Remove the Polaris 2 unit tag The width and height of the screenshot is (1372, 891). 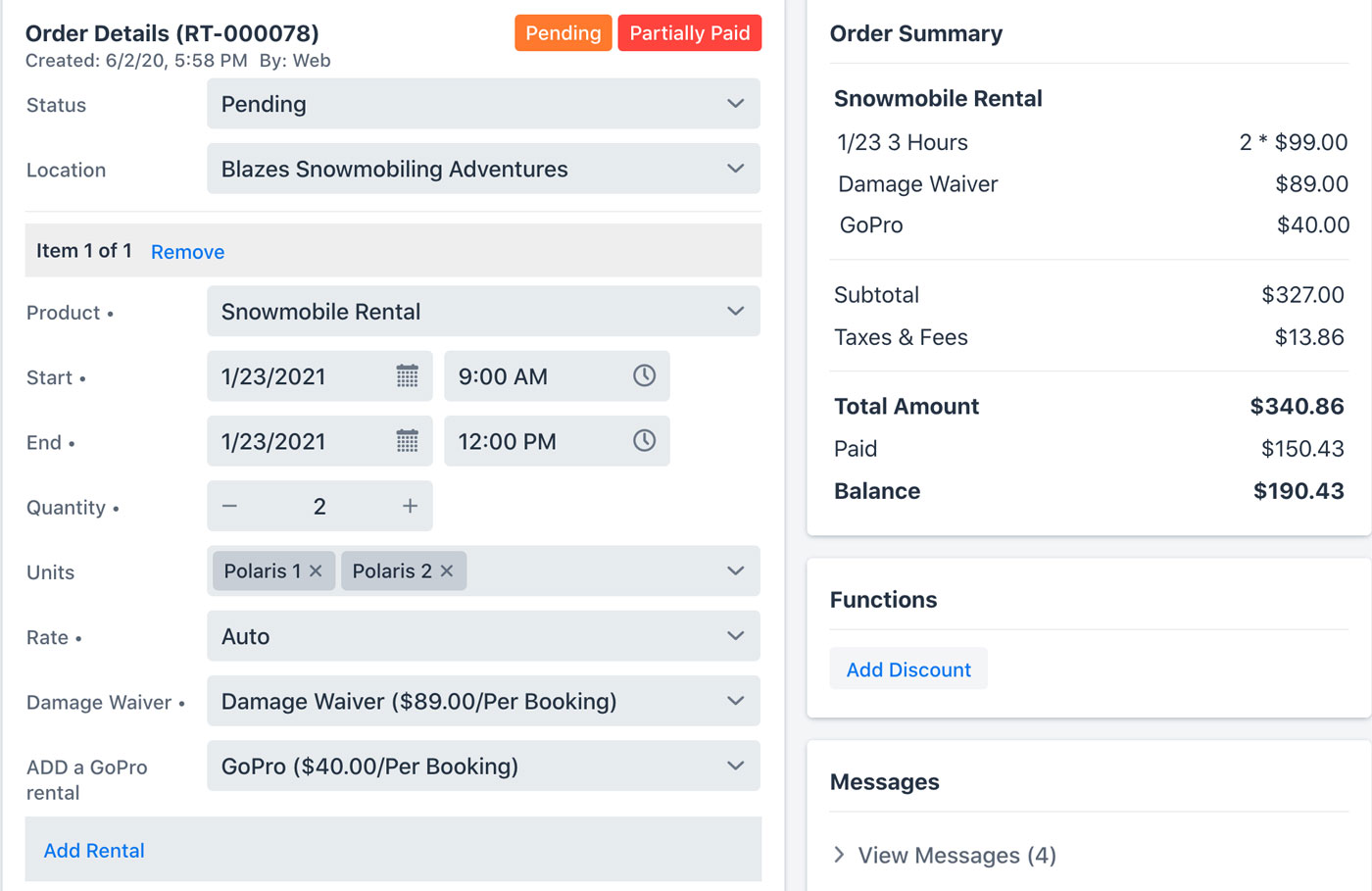click(x=447, y=571)
